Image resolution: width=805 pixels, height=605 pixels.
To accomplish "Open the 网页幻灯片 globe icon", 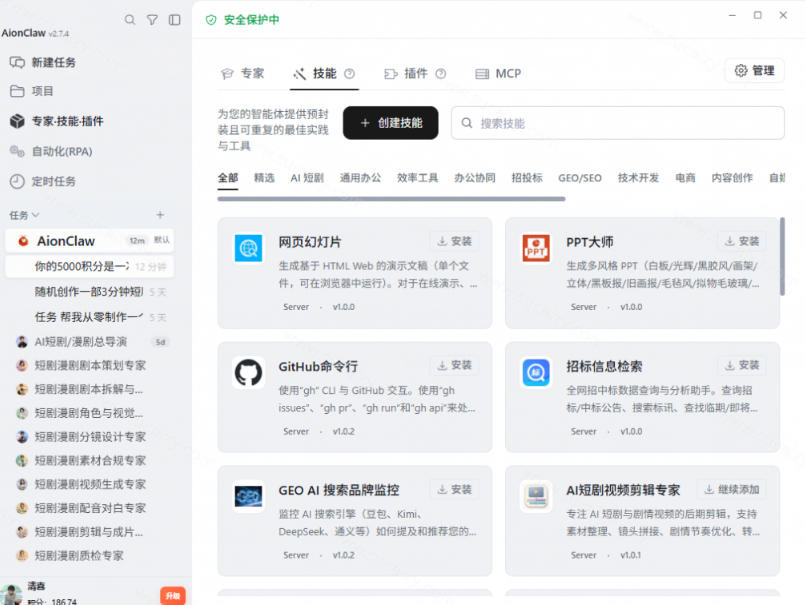I will 248,248.
